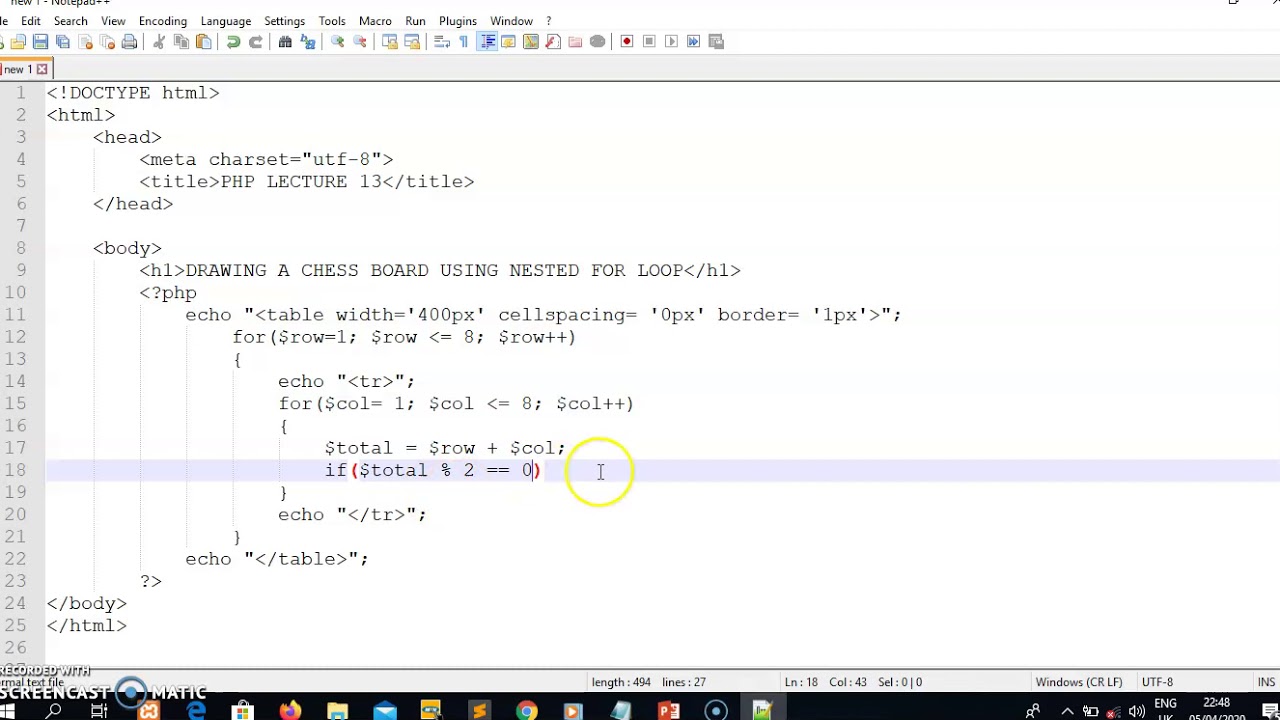The image size is (1280, 720).
Task: Open the Tools menu
Action: (332, 21)
